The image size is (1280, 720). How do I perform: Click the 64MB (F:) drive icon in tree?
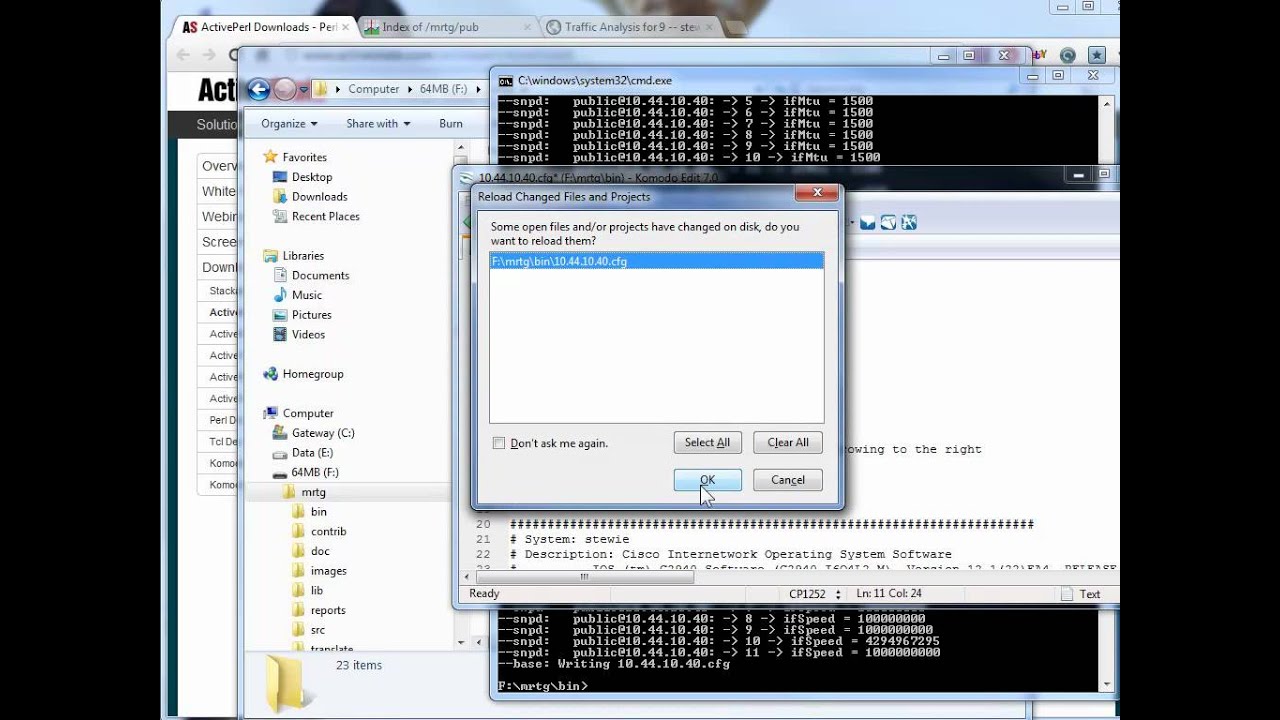[280, 472]
